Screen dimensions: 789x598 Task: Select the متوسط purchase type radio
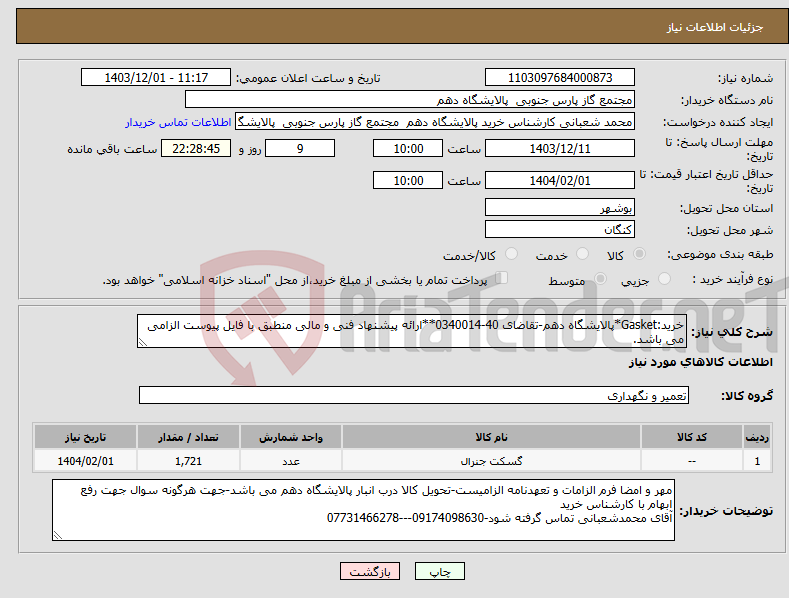pos(600,278)
